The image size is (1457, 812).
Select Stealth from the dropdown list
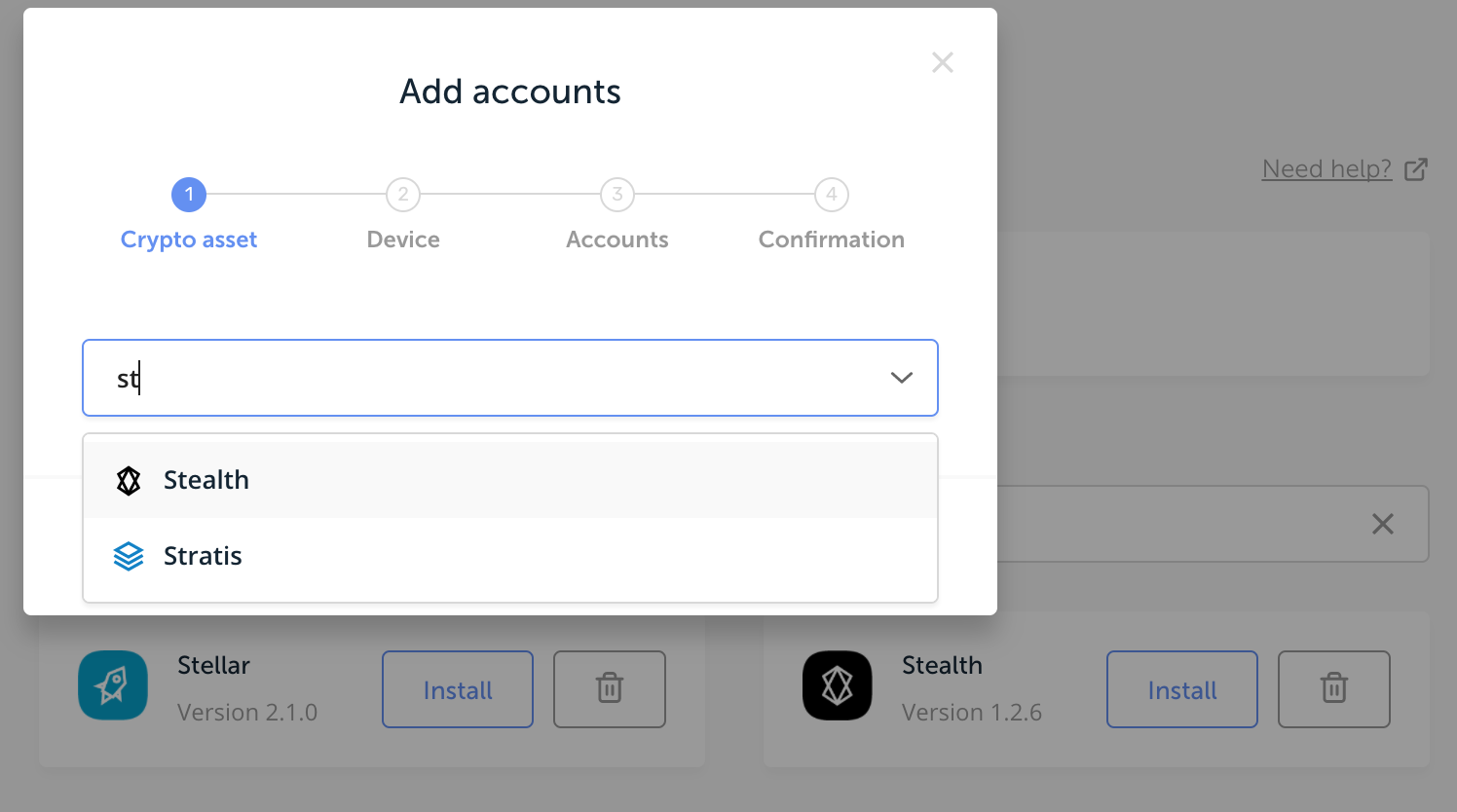pyautogui.click(x=510, y=480)
